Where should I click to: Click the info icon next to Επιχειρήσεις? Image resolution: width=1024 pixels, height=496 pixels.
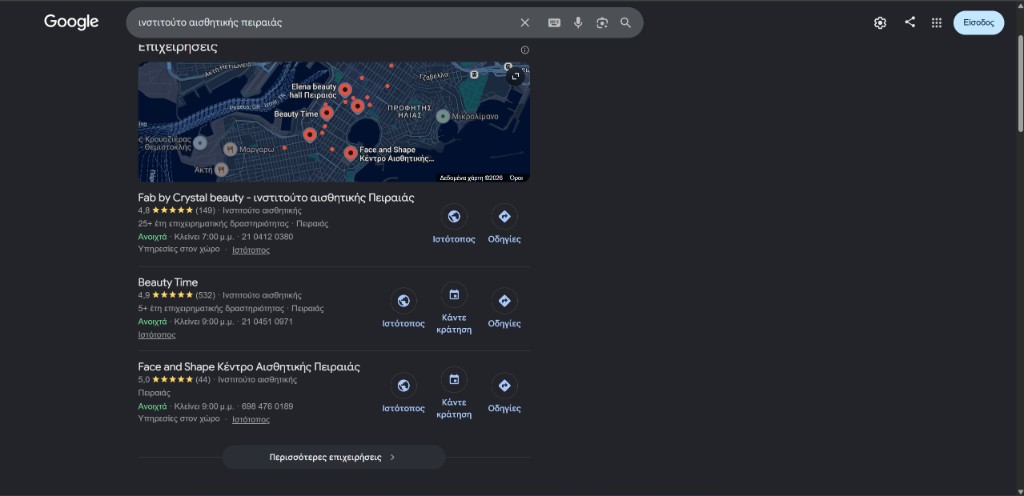tap(524, 50)
